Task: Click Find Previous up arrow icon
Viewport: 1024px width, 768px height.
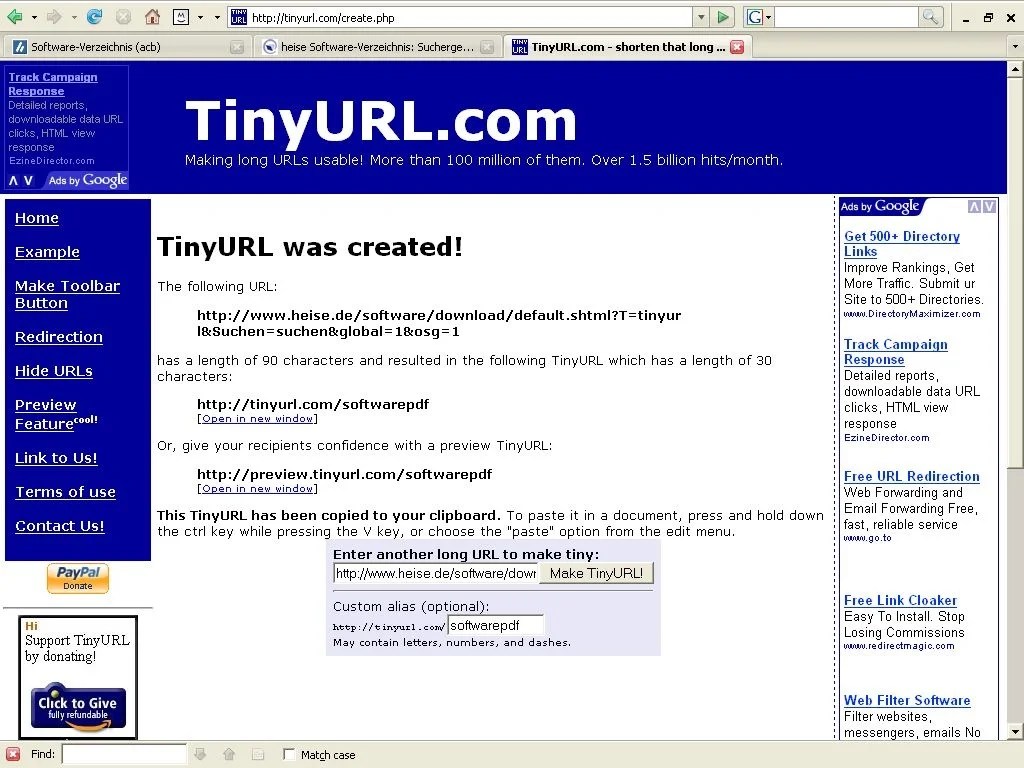Action: 229,754
